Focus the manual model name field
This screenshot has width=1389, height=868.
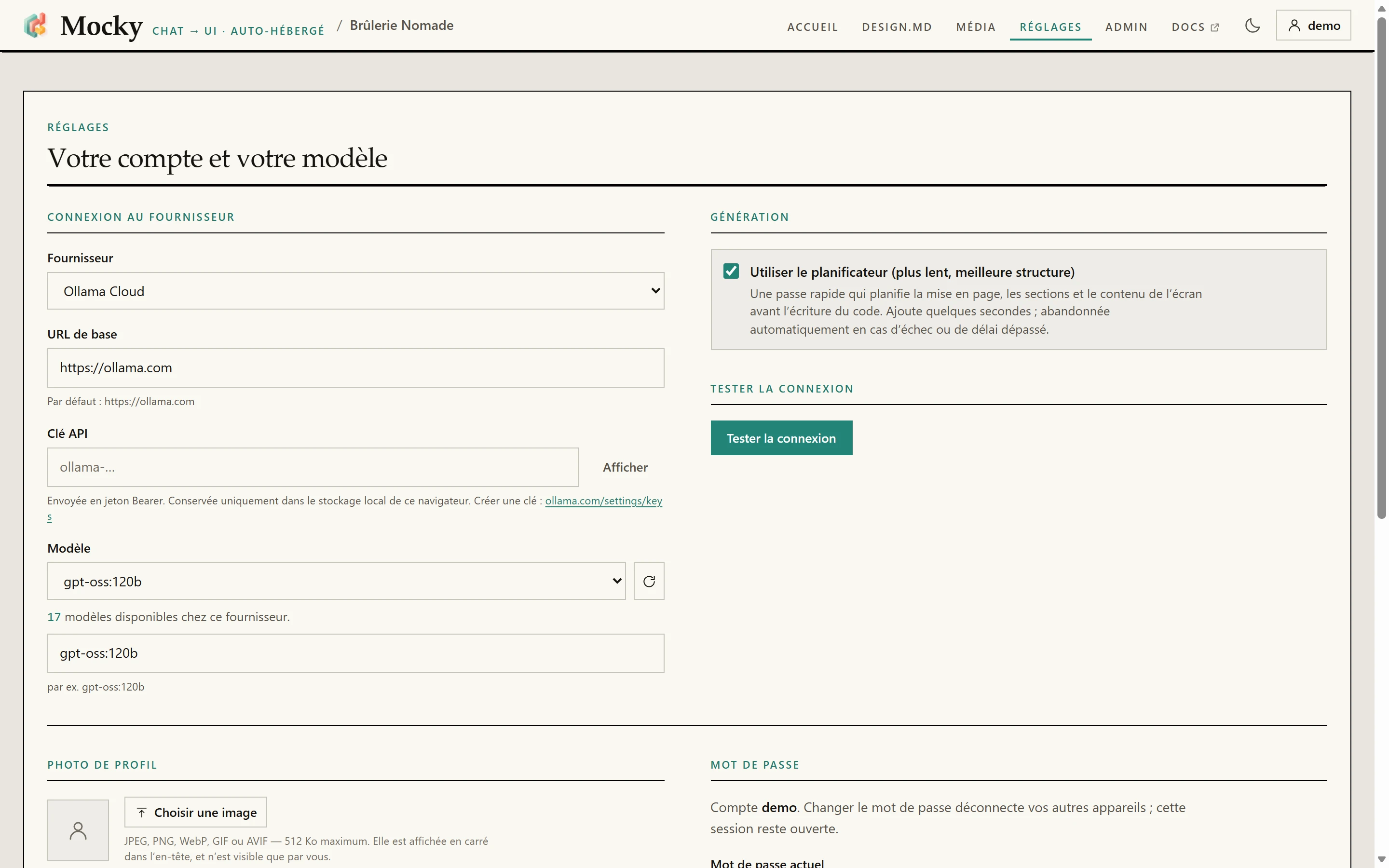pyautogui.click(x=356, y=653)
